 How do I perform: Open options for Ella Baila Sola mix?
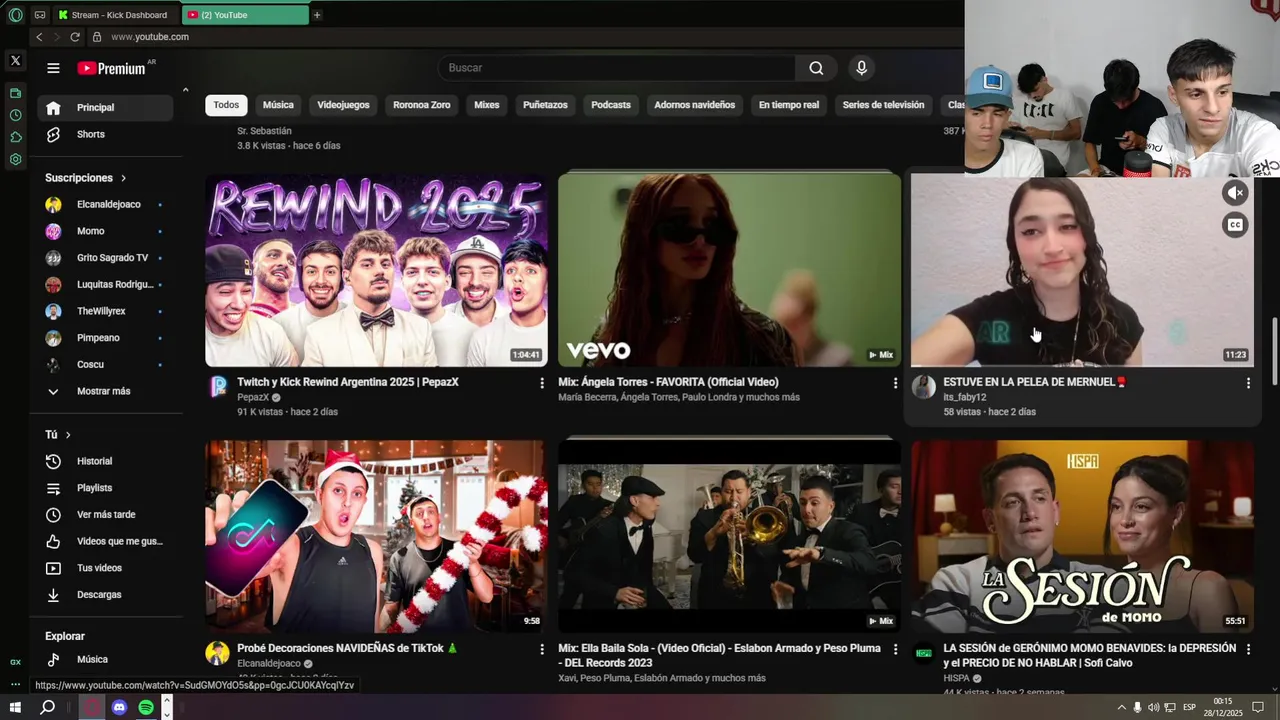coord(895,649)
